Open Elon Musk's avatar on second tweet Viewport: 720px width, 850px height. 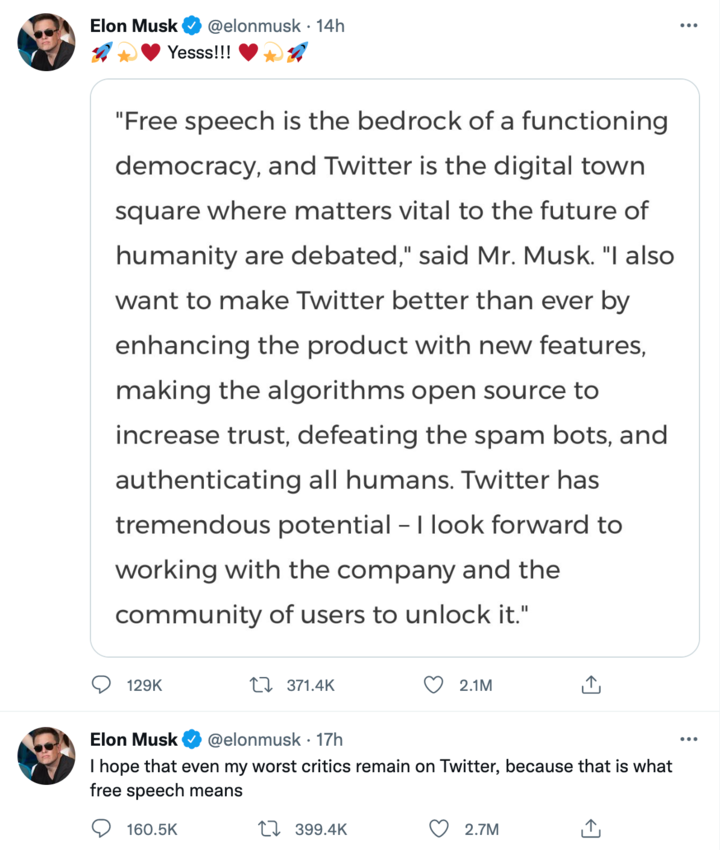(x=46, y=756)
